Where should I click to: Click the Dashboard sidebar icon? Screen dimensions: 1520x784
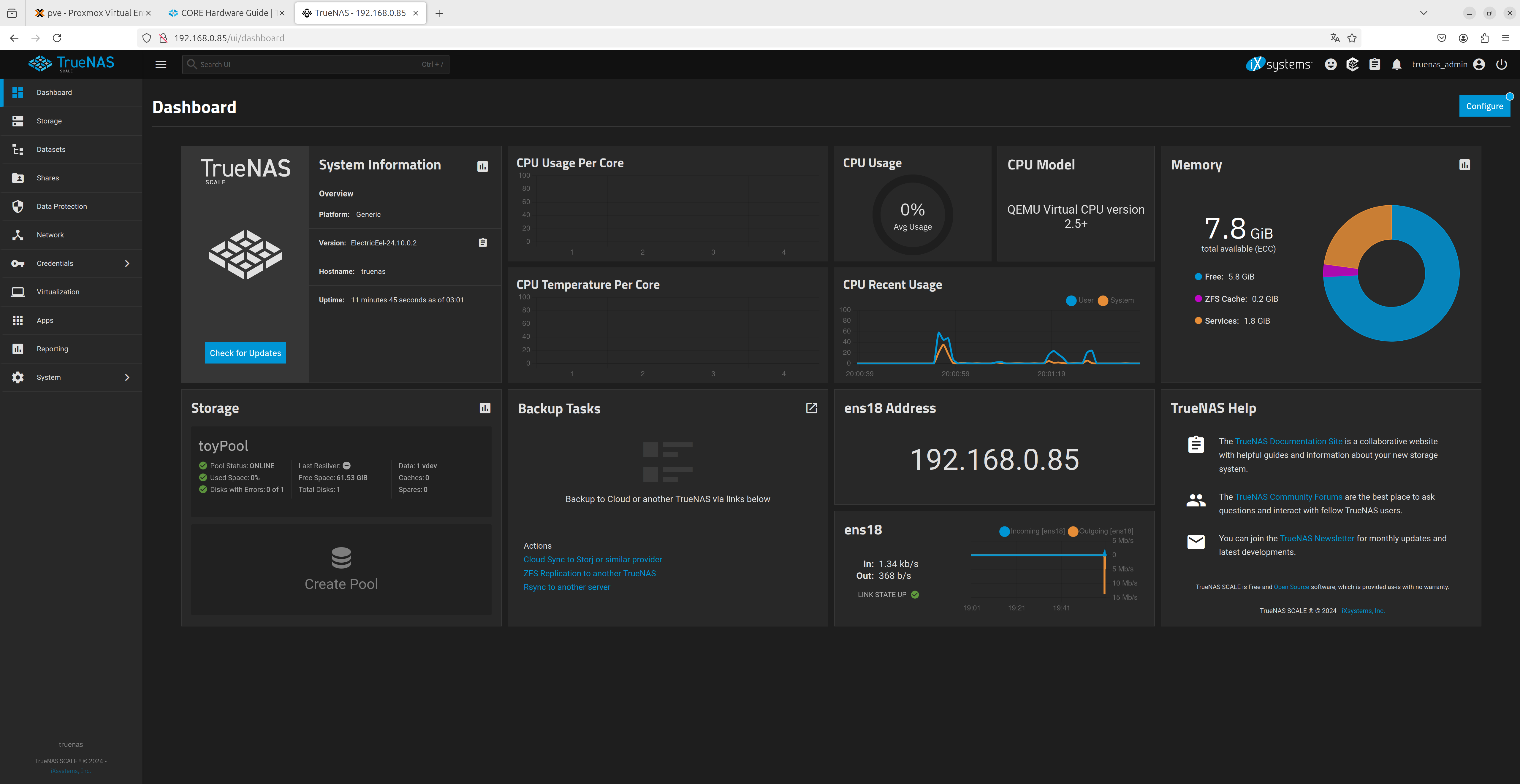tap(18, 93)
